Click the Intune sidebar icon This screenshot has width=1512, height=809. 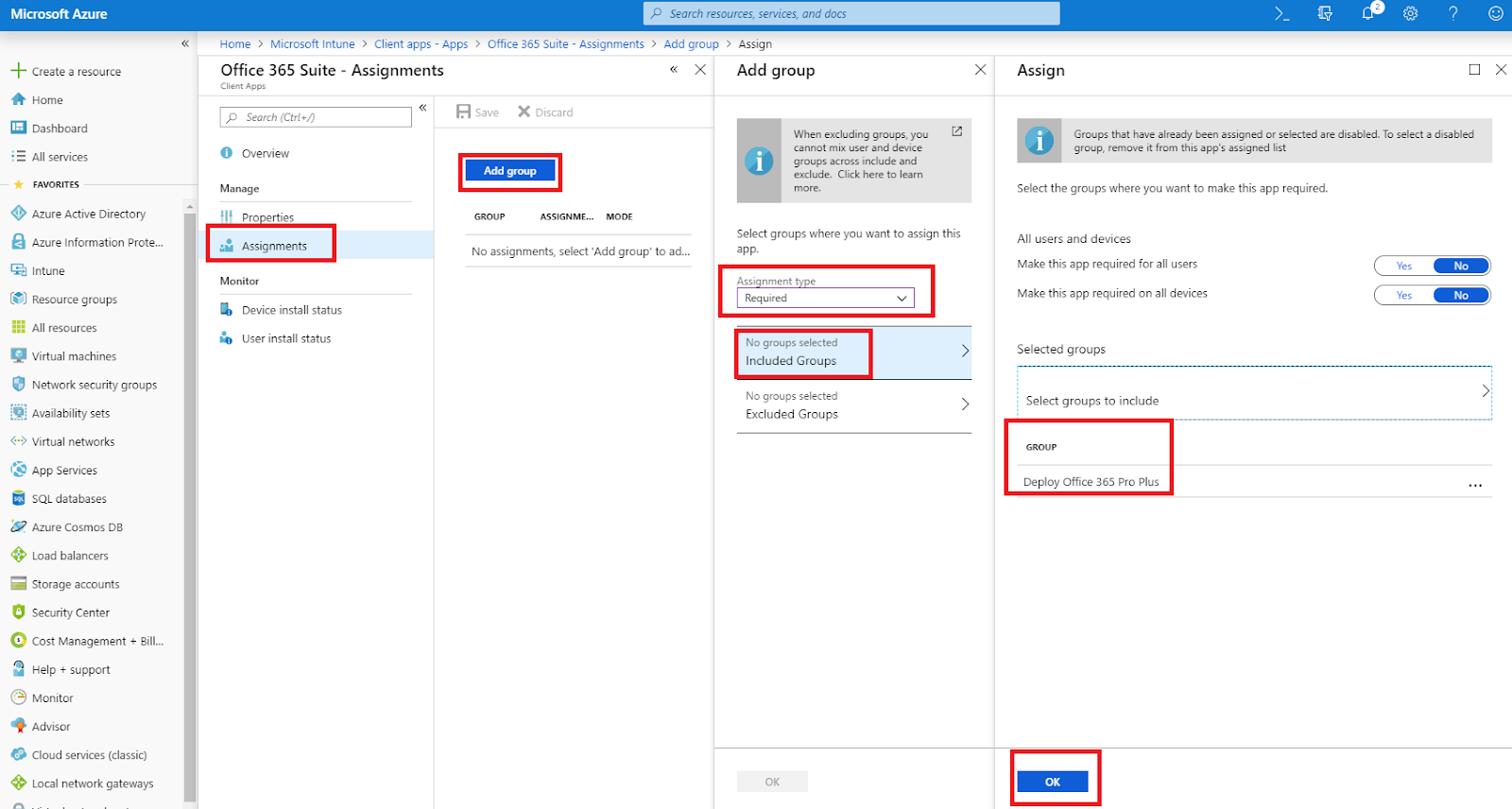coord(18,270)
